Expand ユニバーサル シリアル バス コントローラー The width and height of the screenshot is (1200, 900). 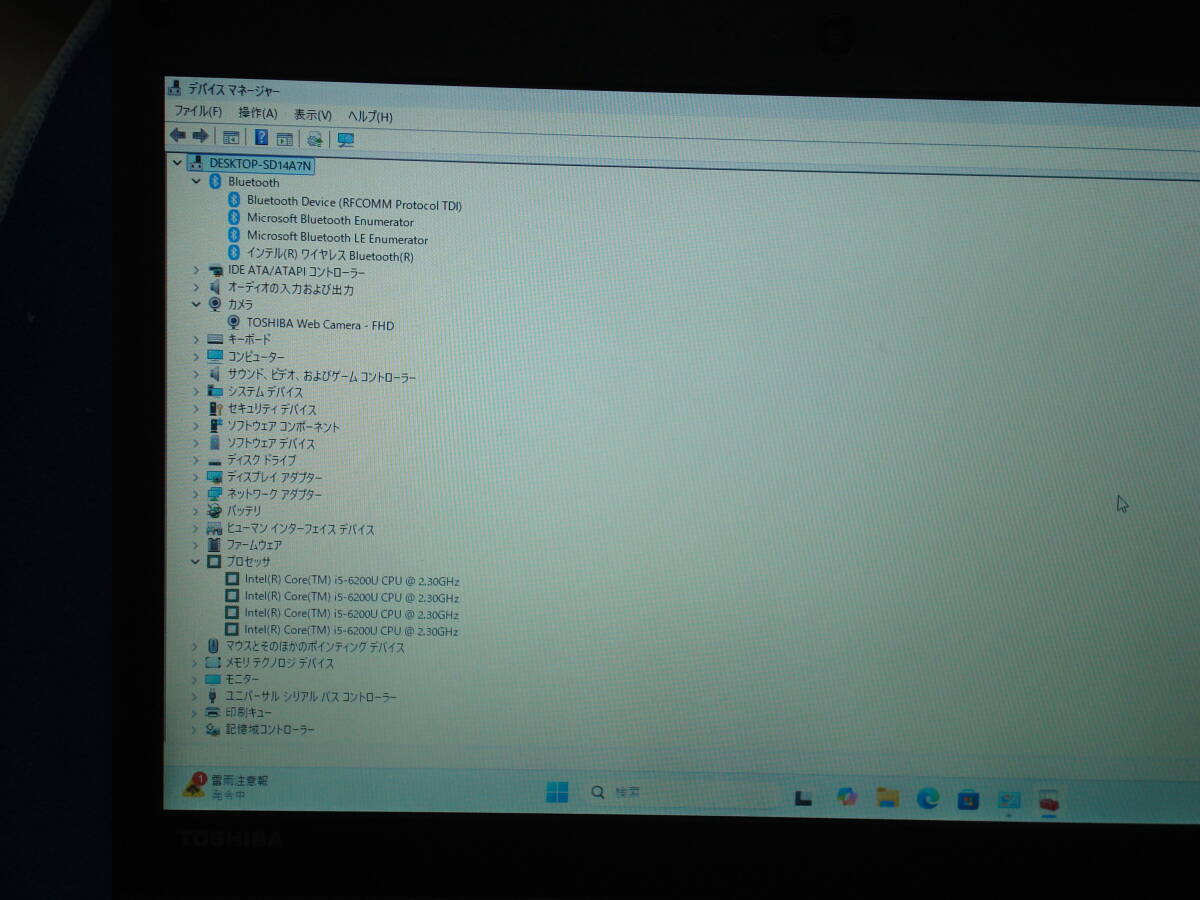tap(195, 695)
